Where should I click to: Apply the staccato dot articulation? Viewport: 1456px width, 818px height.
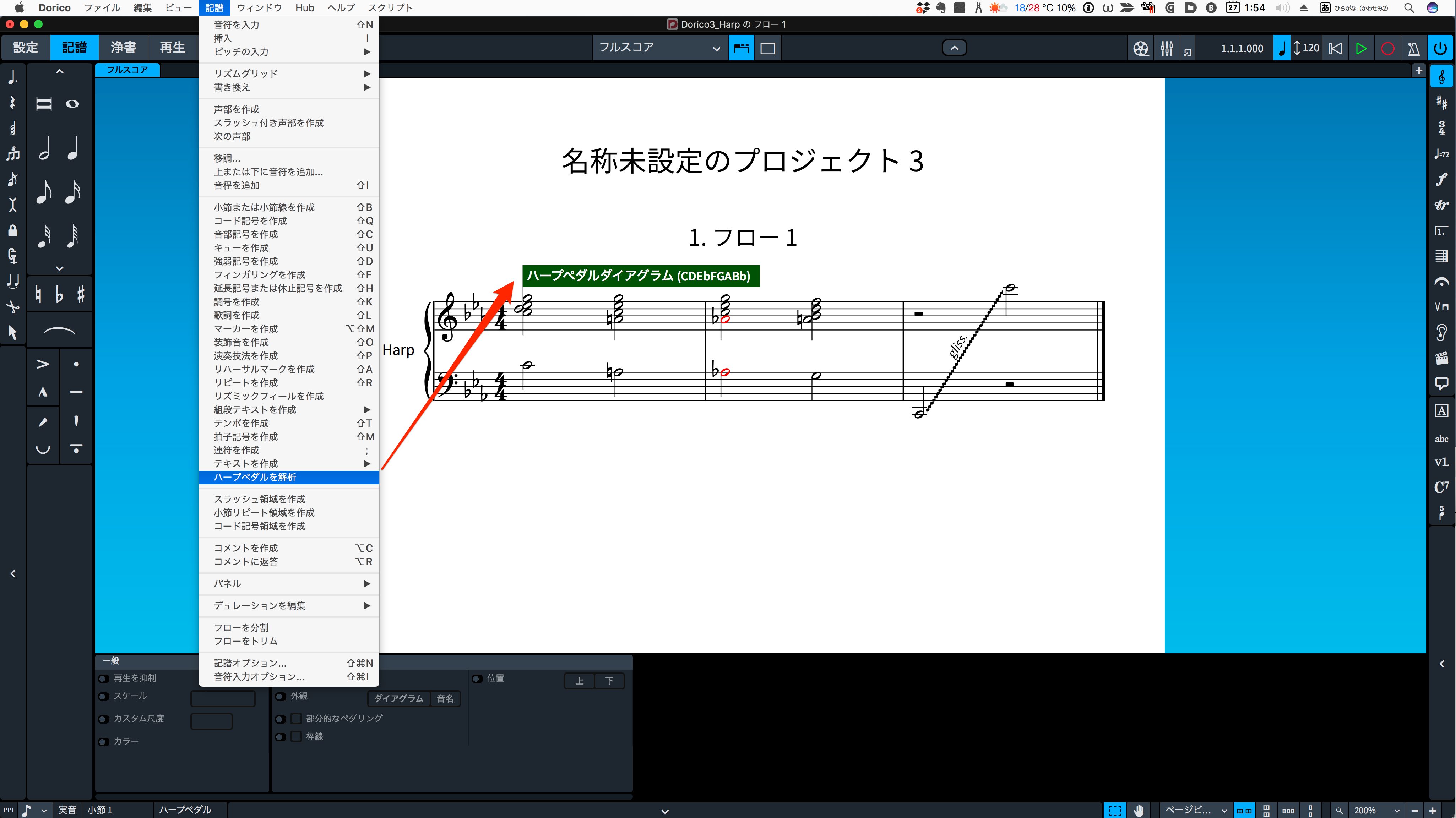(76, 364)
